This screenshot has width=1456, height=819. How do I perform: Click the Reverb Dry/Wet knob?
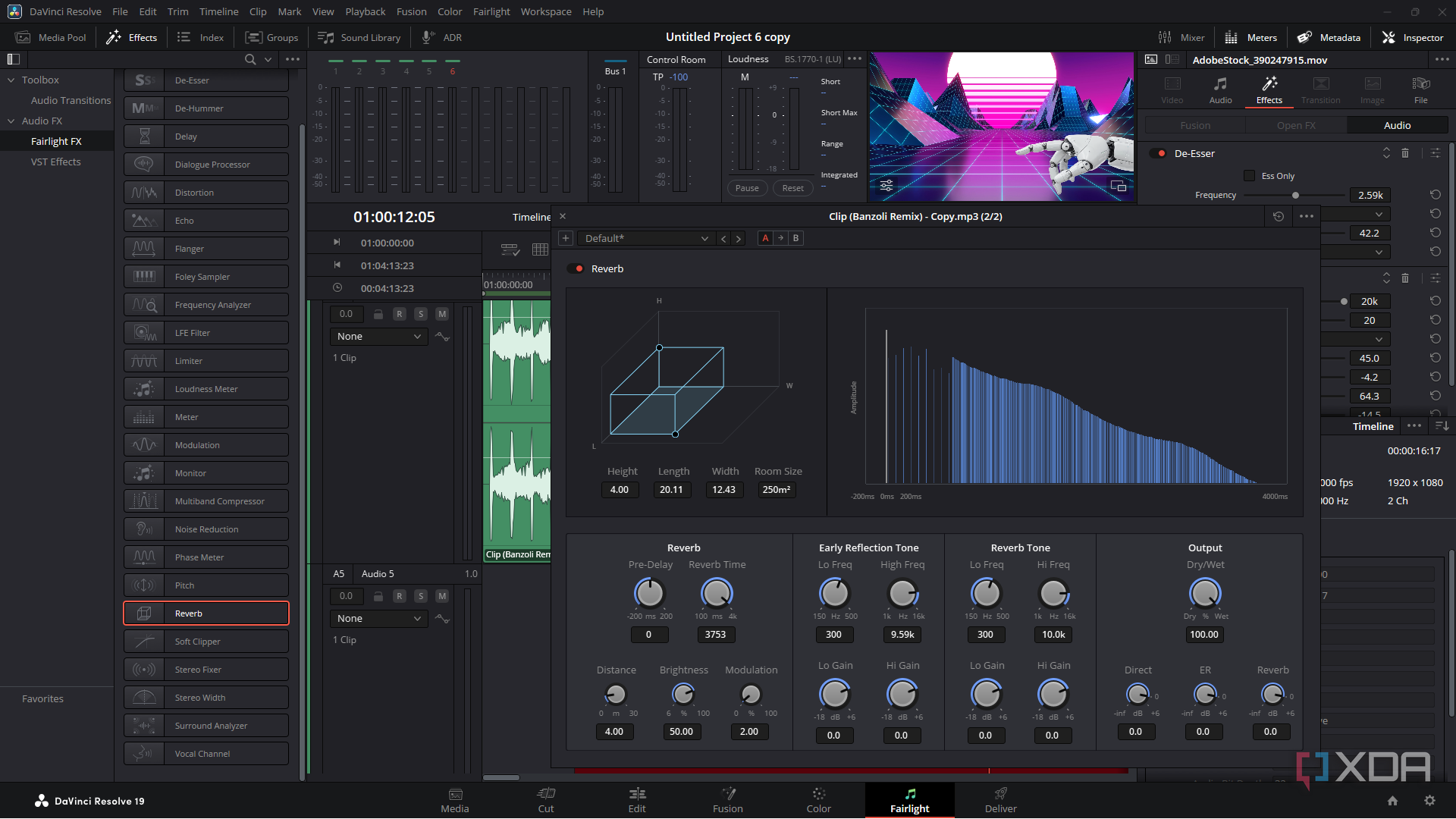pyautogui.click(x=1204, y=594)
